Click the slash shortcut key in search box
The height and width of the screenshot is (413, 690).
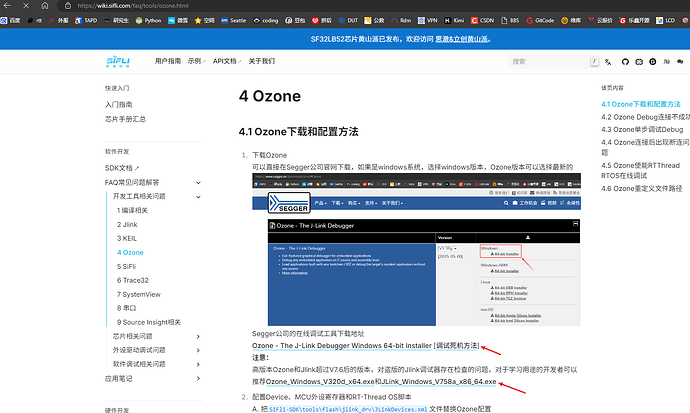594,62
